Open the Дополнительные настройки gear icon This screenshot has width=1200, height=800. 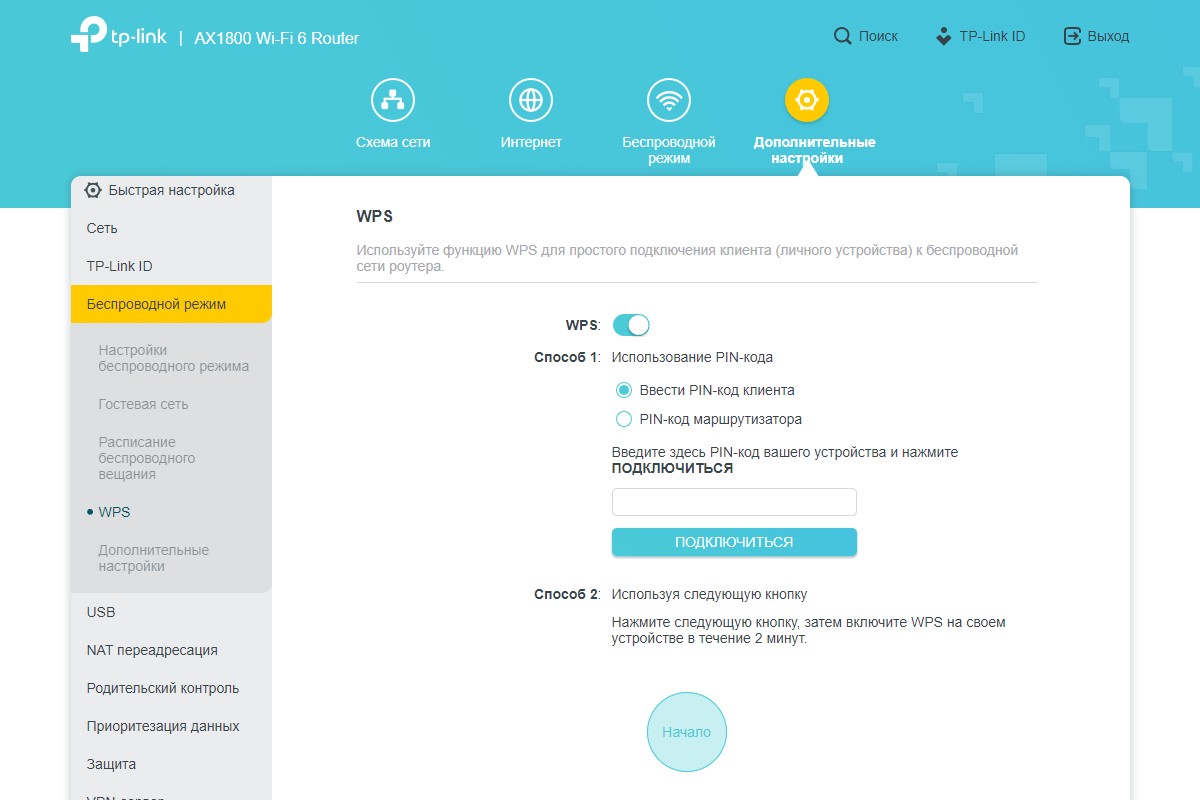(807, 100)
